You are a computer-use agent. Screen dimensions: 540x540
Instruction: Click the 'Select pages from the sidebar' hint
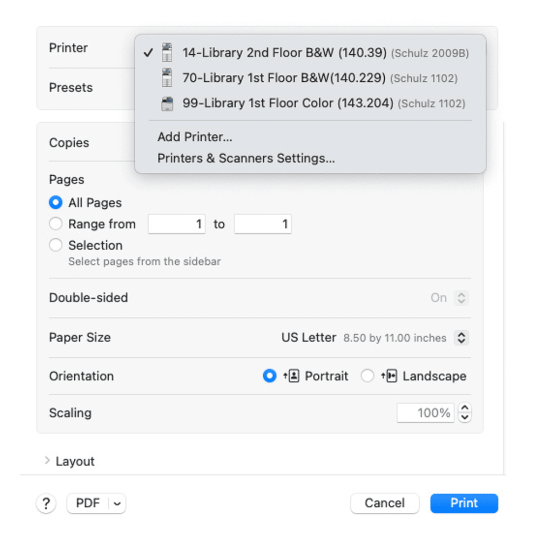pyautogui.click(x=145, y=261)
